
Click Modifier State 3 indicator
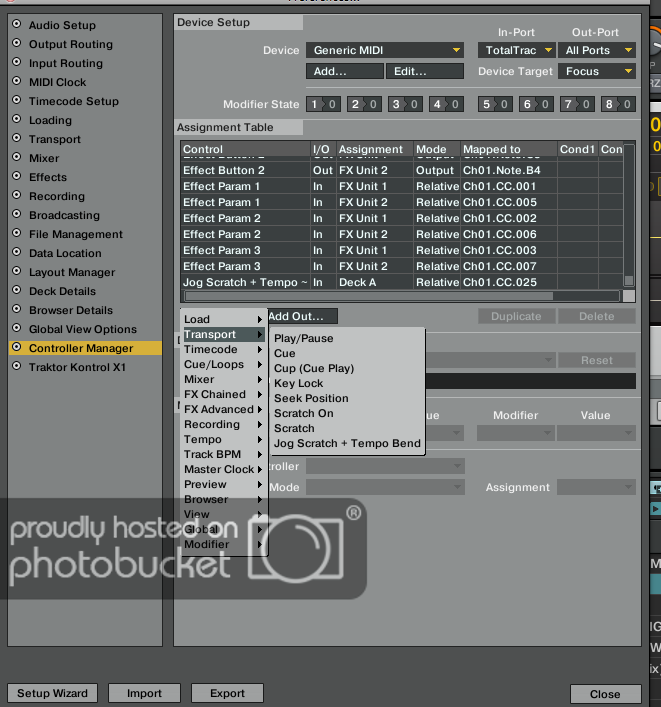(405, 104)
